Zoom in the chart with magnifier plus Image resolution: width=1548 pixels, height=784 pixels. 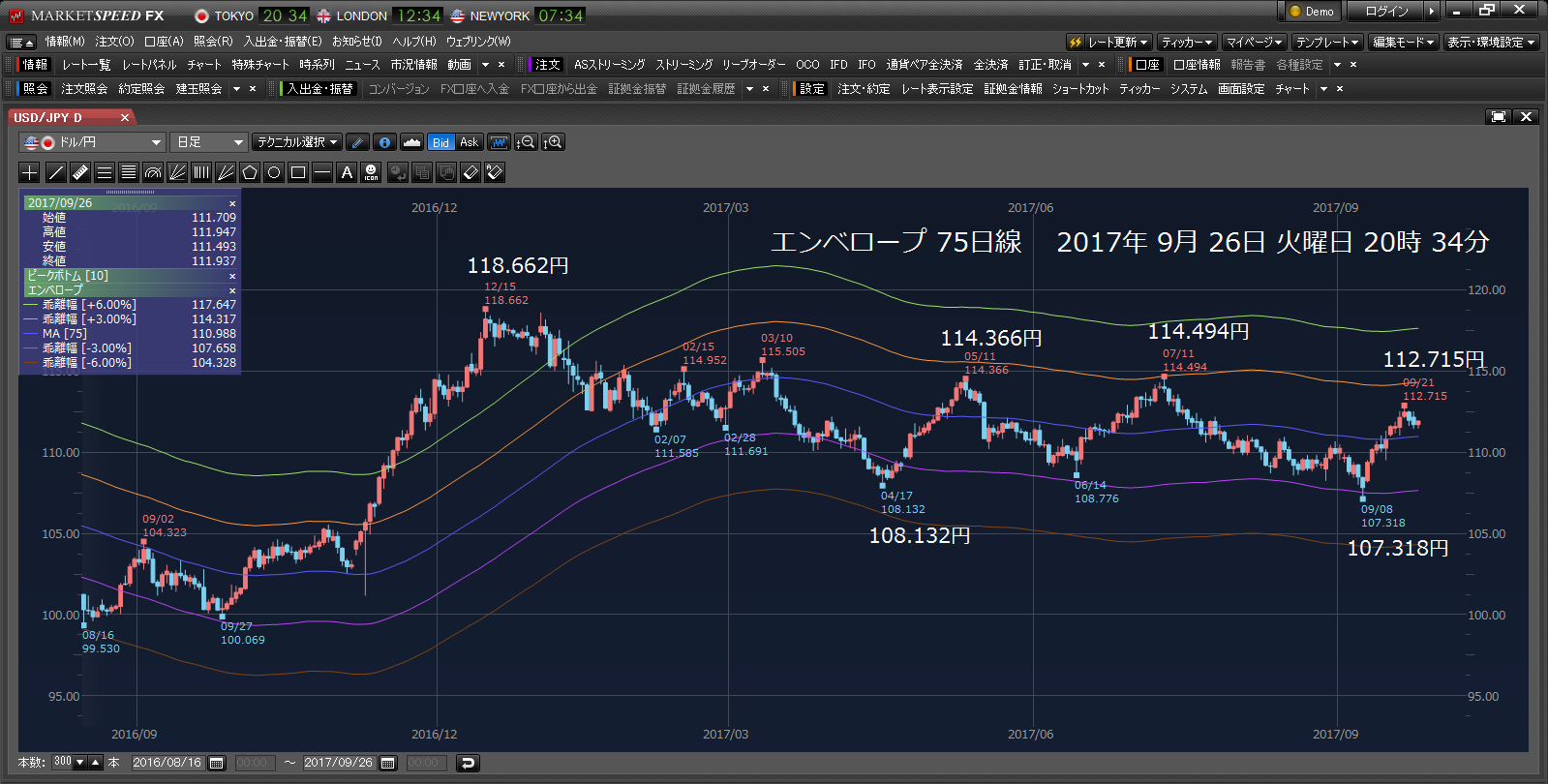click(553, 142)
